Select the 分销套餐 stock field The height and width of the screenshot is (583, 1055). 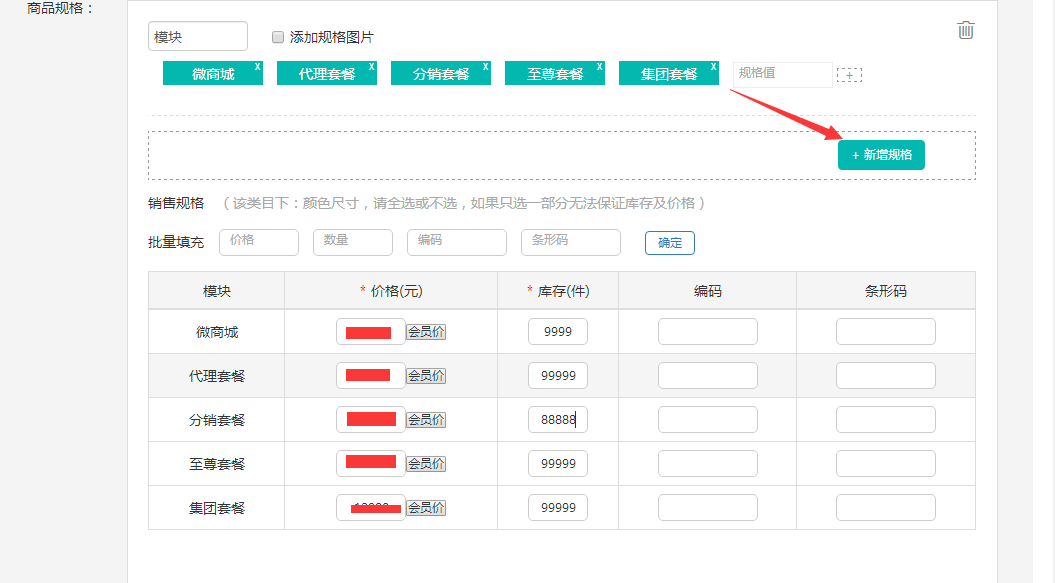pos(557,420)
